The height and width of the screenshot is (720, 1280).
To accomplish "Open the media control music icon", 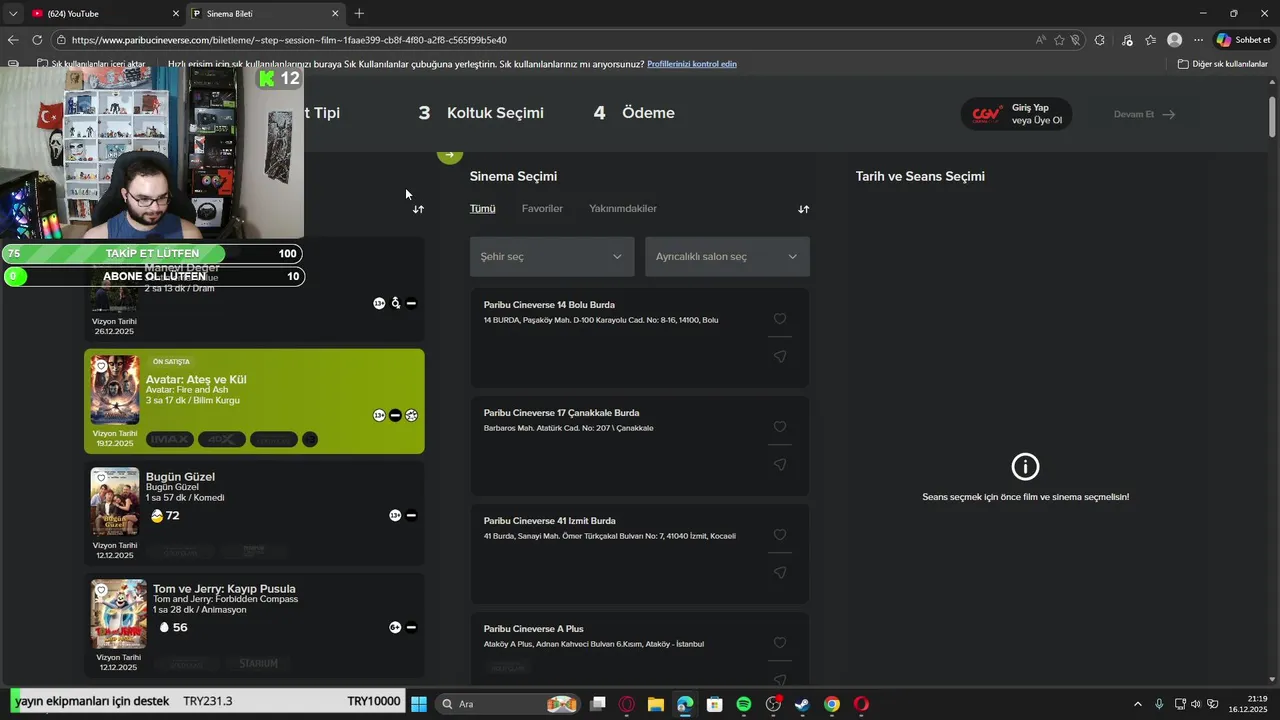I will pyautogui.click(x=1127, y=40).
